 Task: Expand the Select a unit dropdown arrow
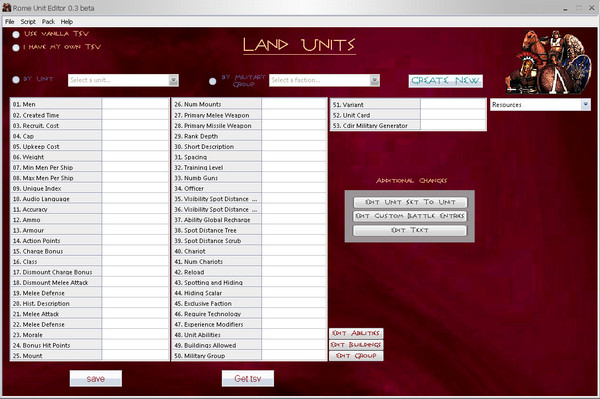174,80
